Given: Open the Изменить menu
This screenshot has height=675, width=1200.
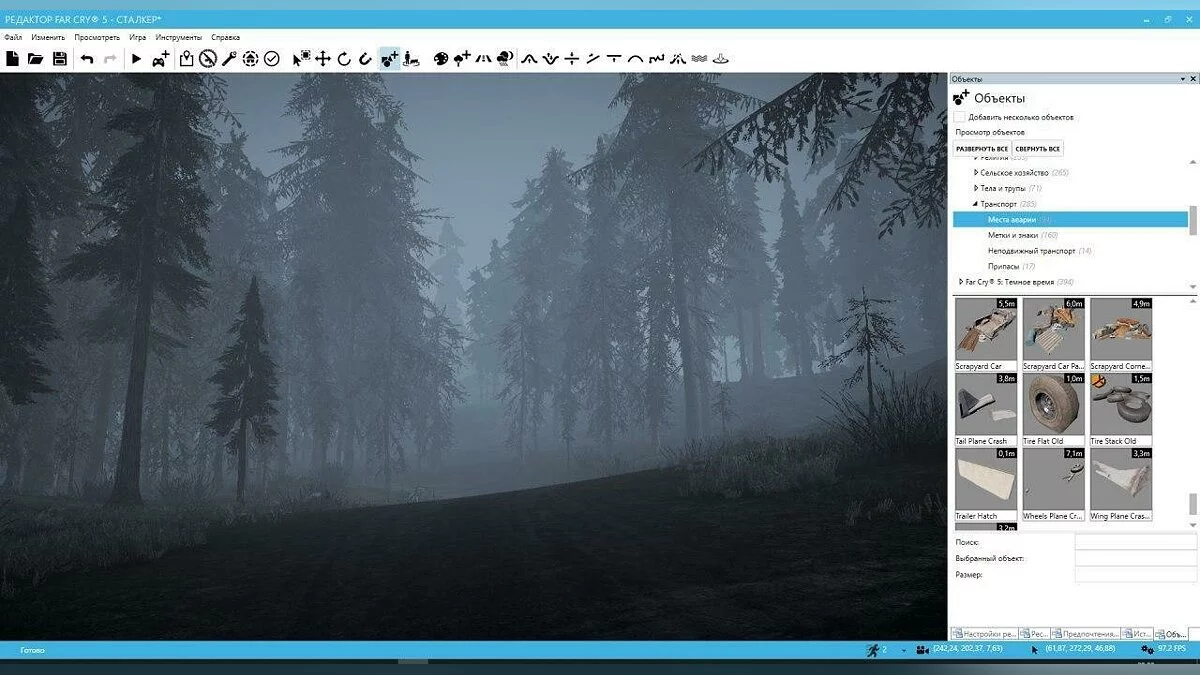Looking at the screenshot, I should (48, 37).
